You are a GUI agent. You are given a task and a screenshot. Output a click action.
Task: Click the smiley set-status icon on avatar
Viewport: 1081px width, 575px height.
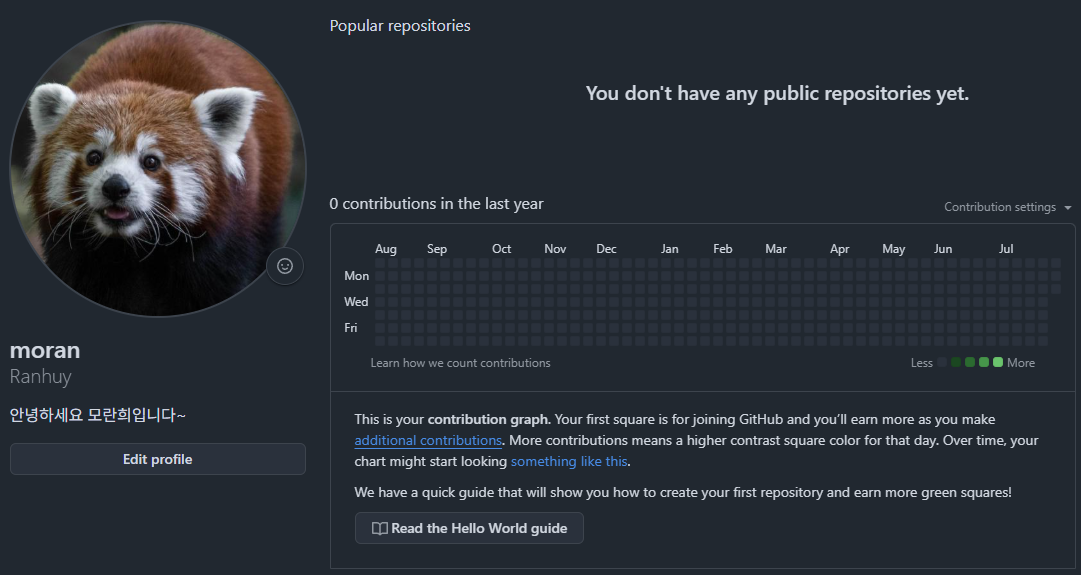coord(285,266)
